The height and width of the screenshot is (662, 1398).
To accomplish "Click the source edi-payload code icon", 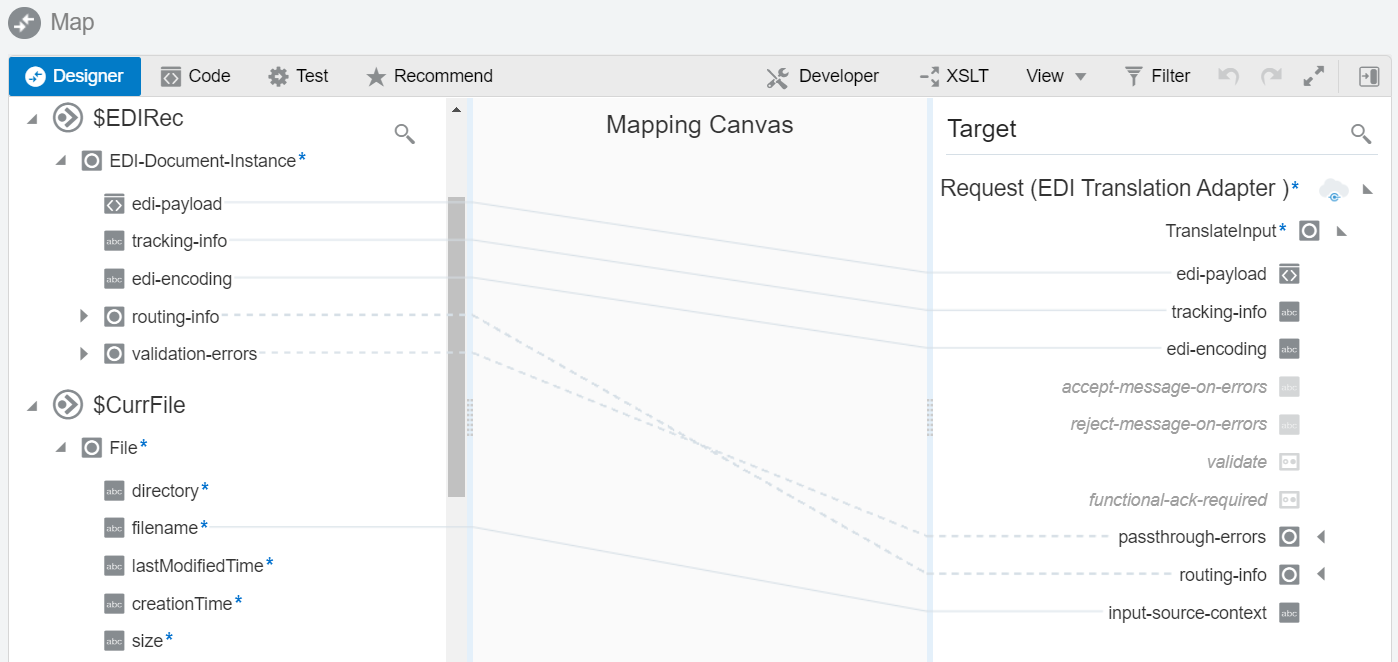I will coord(114,204).
